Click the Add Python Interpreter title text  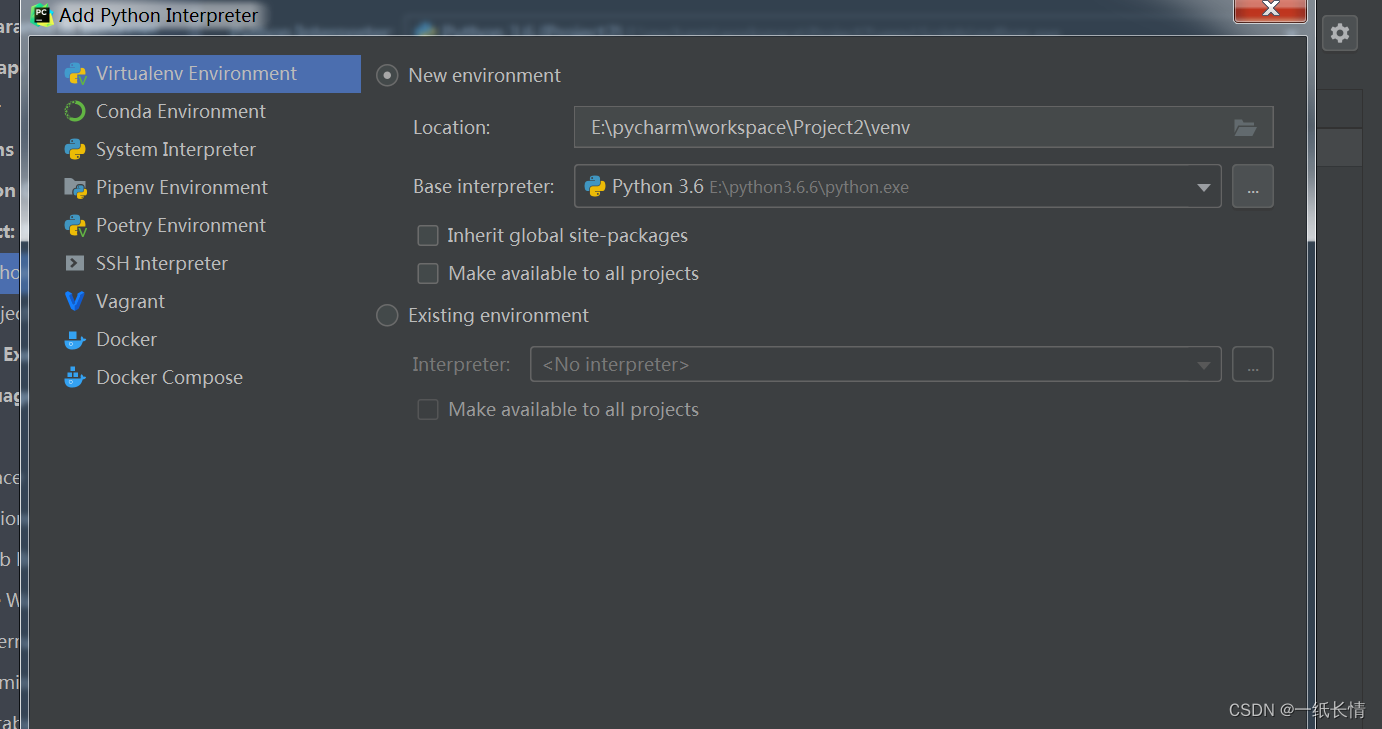point(159,16)
